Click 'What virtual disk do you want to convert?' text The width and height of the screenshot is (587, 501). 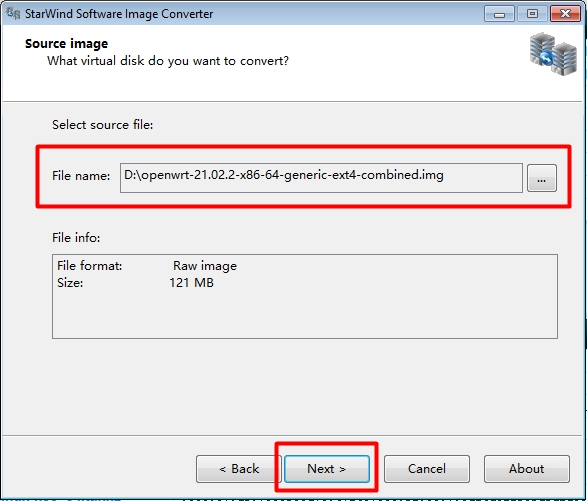168,61
